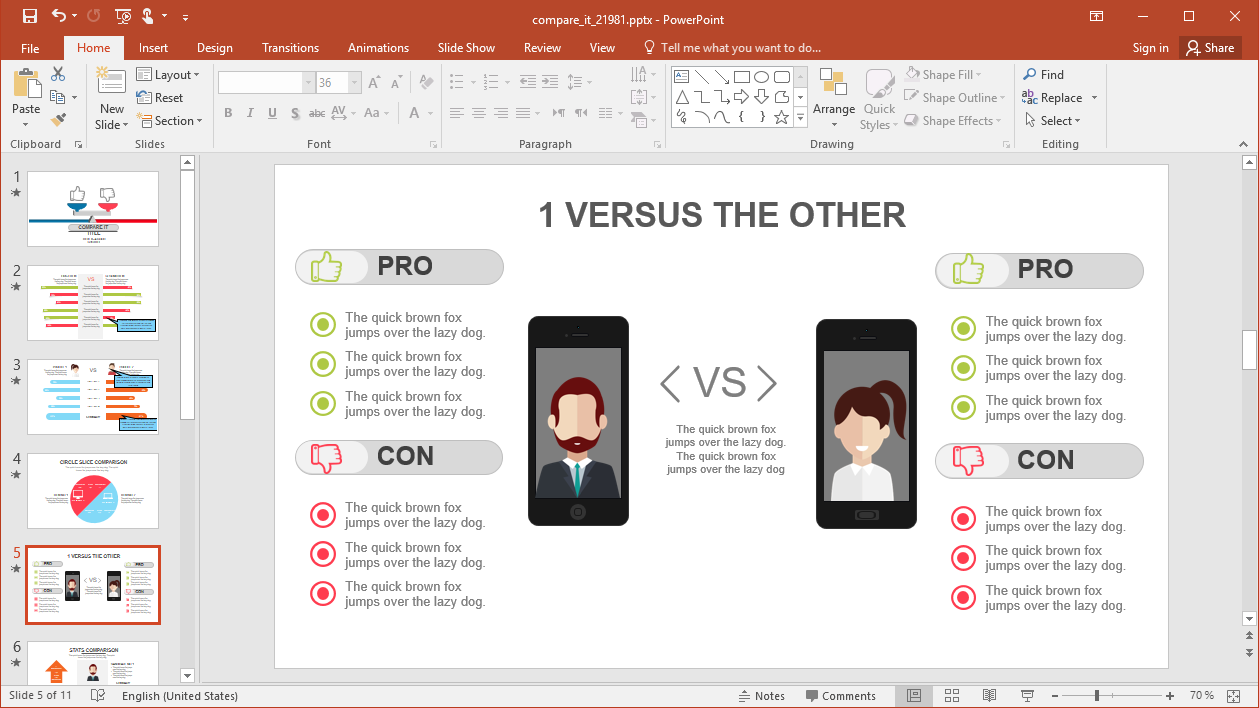Click spell check icon in status bar
The height and width of the screenshot is (708, 1259).
click(98, 696)
